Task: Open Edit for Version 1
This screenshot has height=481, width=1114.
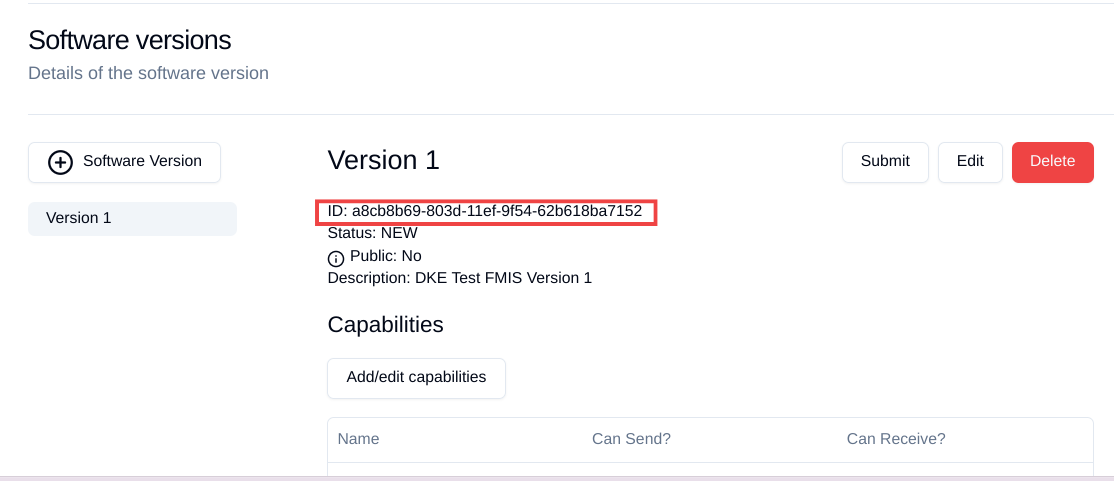Action: click(970, 162)
